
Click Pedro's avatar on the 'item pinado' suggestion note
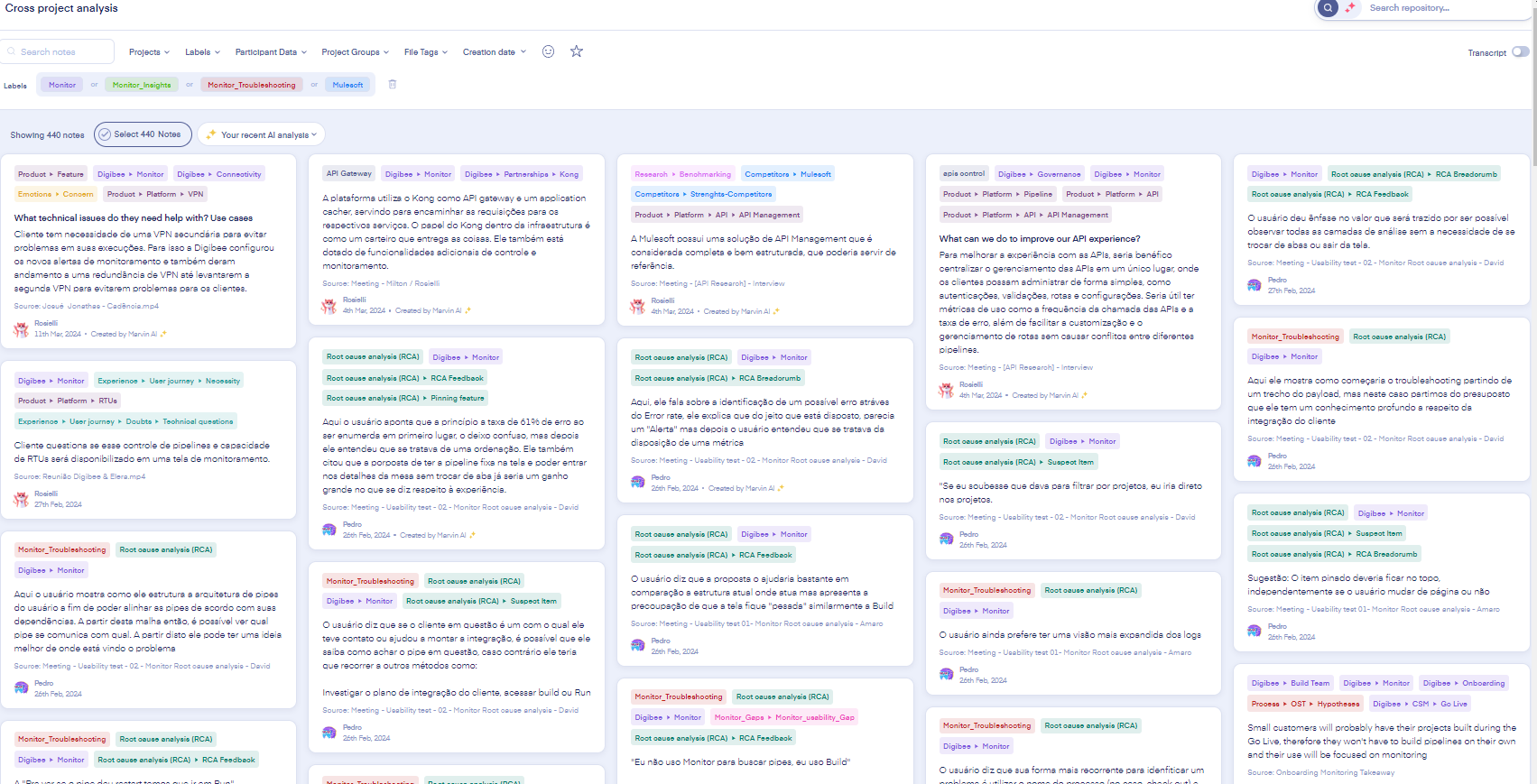1255,632
